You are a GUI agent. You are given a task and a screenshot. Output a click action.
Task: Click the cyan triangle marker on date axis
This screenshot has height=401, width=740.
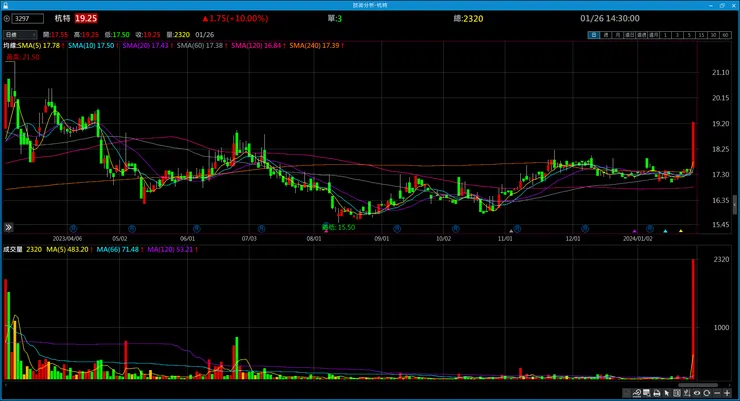pyautogui.click(x=665, y=231)
